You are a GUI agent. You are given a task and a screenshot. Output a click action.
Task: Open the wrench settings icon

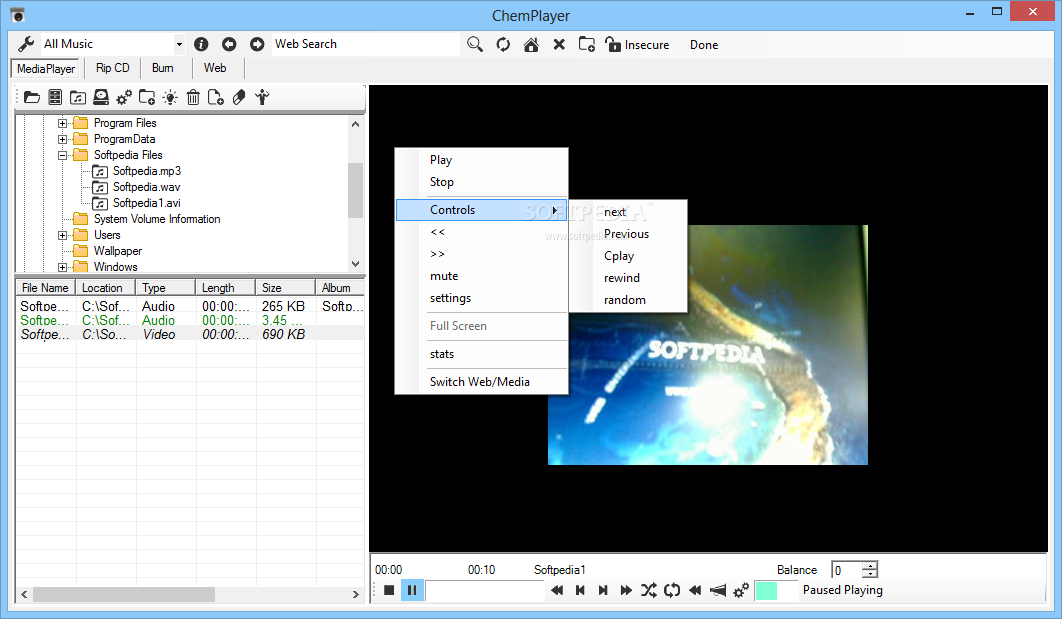coord(26,44)
